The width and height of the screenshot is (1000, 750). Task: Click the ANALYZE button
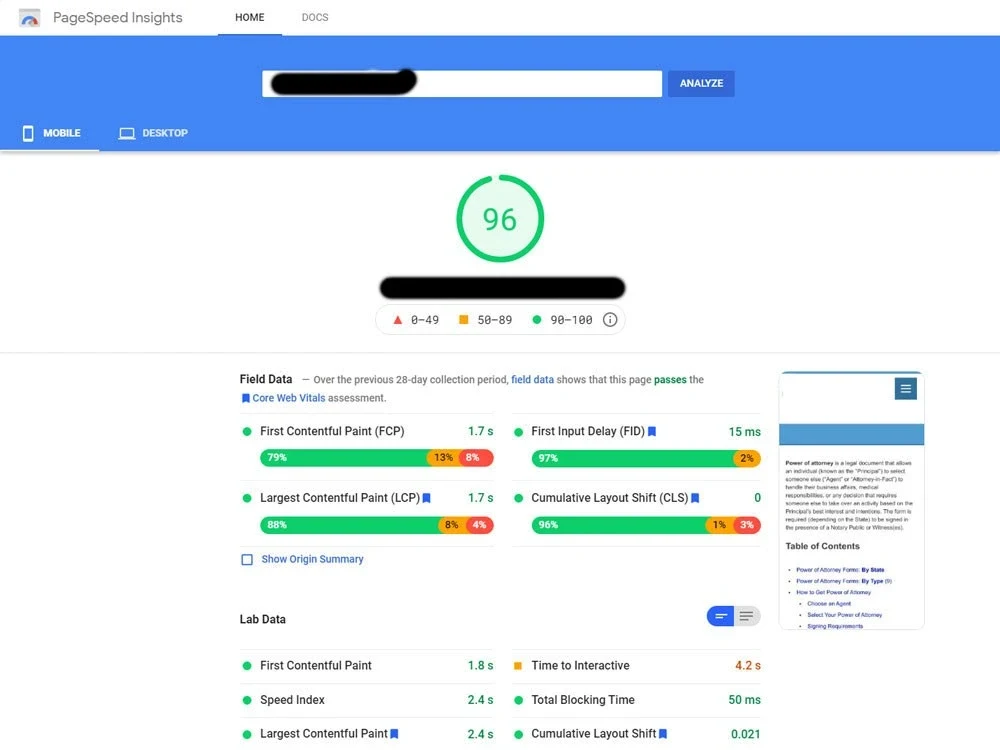[701, 84]
